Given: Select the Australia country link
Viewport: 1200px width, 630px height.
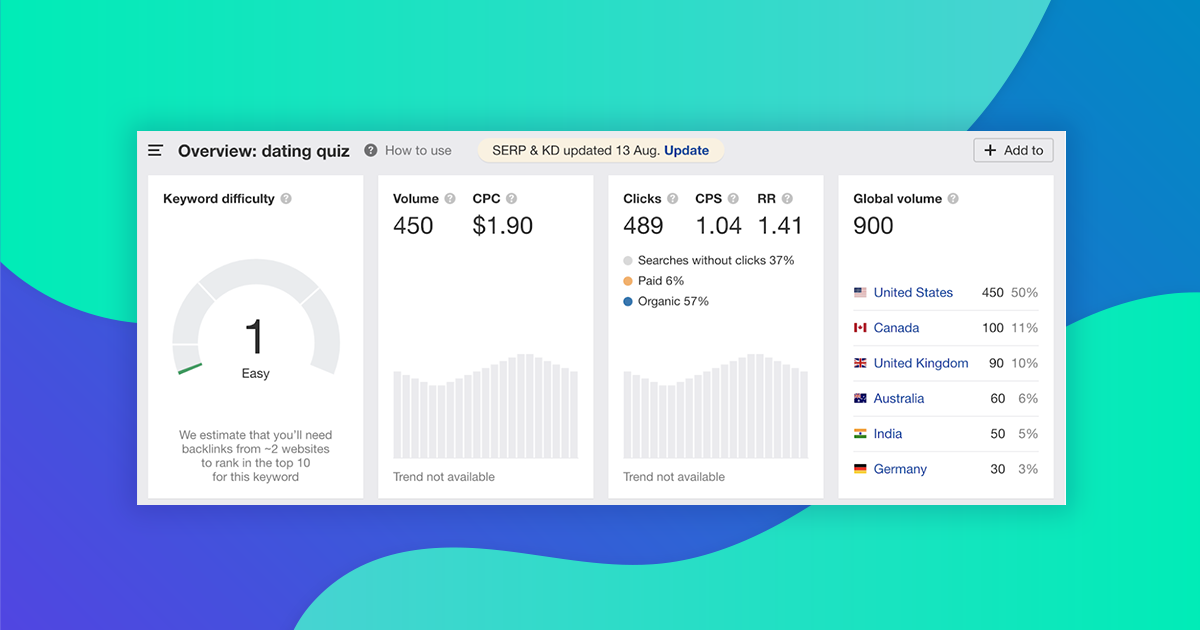Looking at the screenshot, I should pyautogui.click(x=898, y=398).
